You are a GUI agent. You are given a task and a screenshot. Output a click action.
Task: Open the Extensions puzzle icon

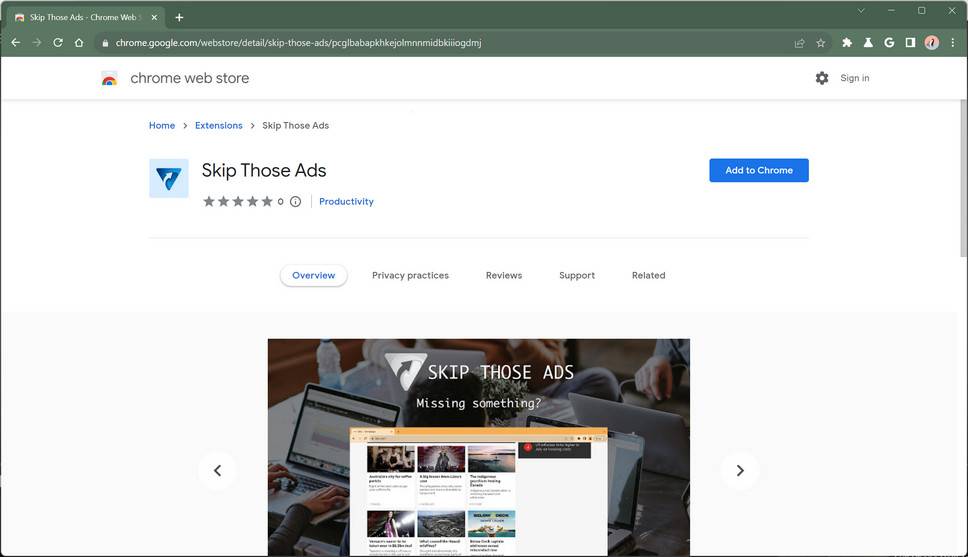point(847,43)
